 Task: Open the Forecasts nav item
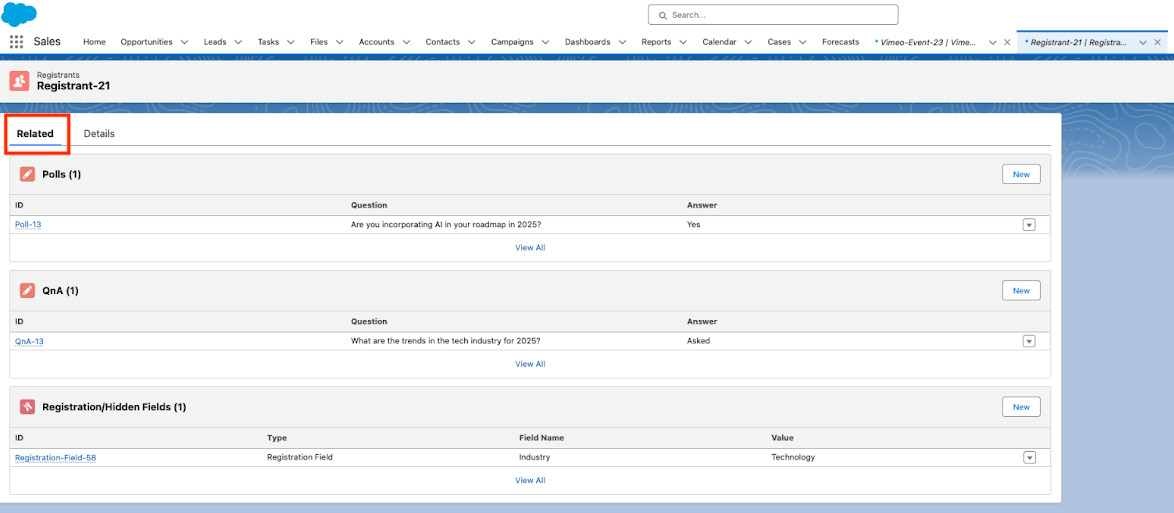[841, 42]
